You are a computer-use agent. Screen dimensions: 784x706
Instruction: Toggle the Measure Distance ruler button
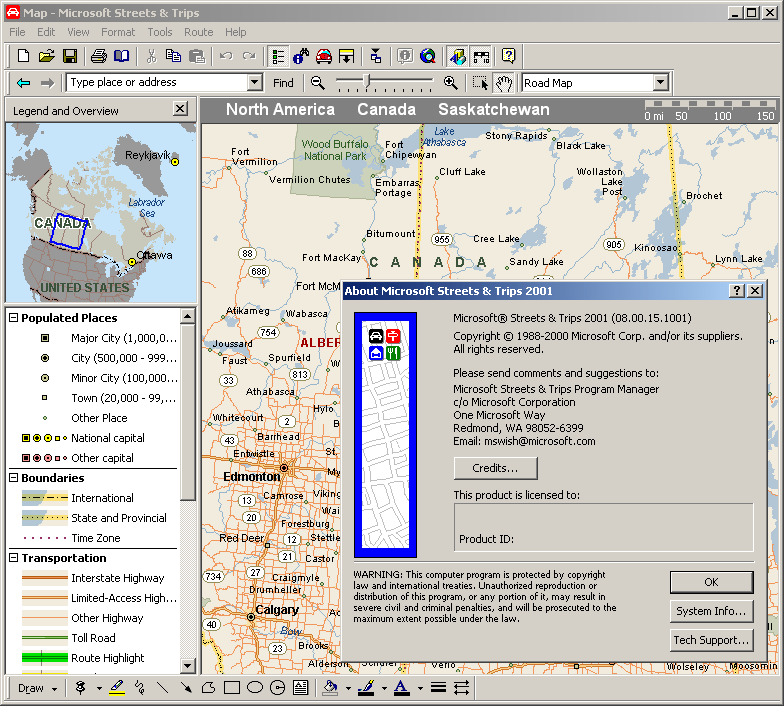click(x=481, y=56)
